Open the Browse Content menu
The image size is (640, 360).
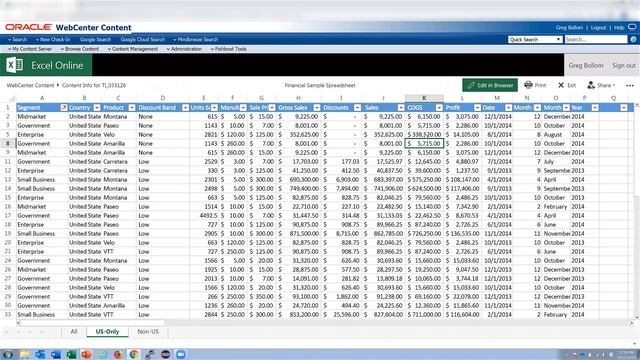coord(80,49)
